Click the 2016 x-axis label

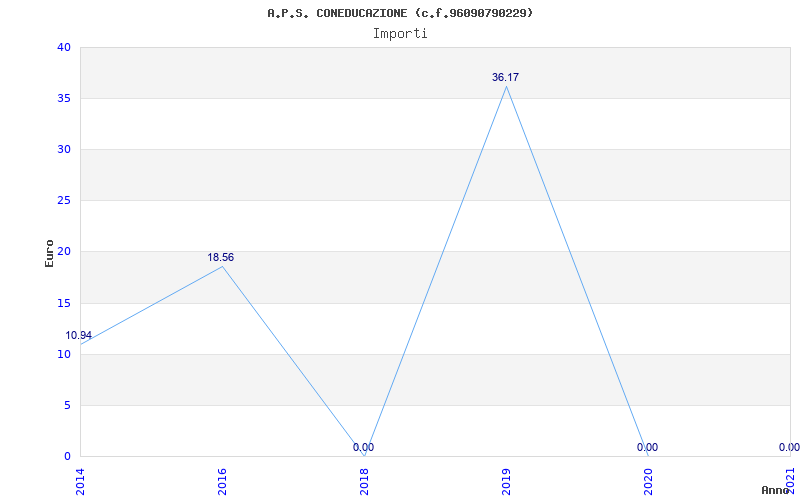pos(222,483)
